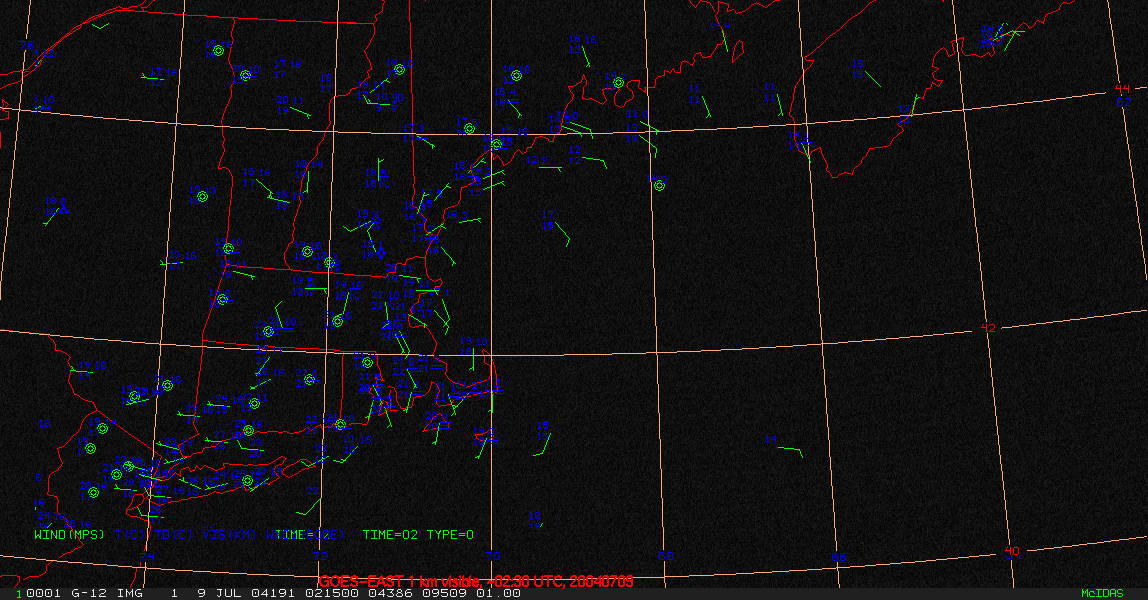Click the 04386 value in status bar
Image resolution: width=1148 pixels, height=600 pixels.
pyautogui.click(x=390, y=593)
